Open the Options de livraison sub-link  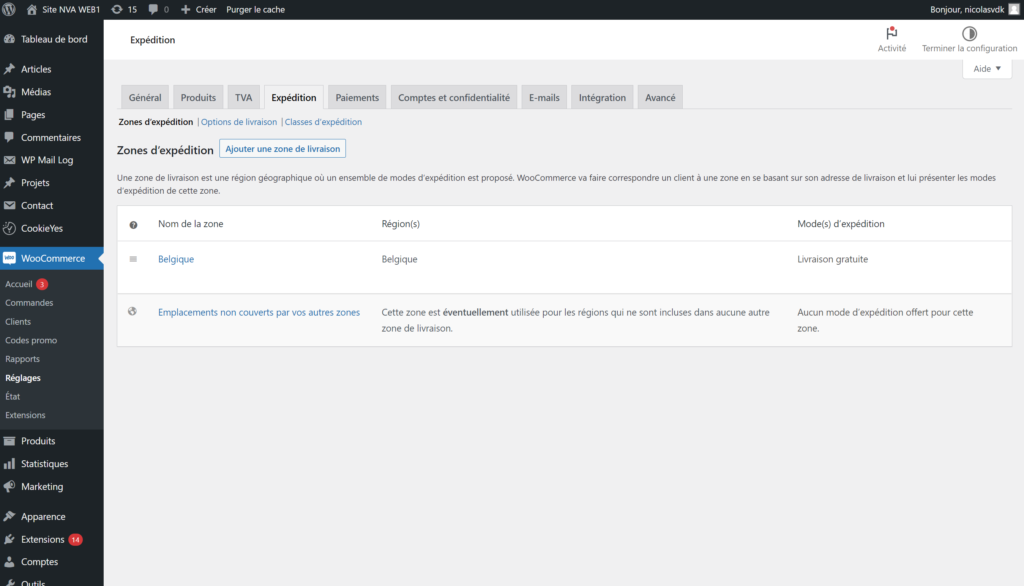click(x=239, y=122)
